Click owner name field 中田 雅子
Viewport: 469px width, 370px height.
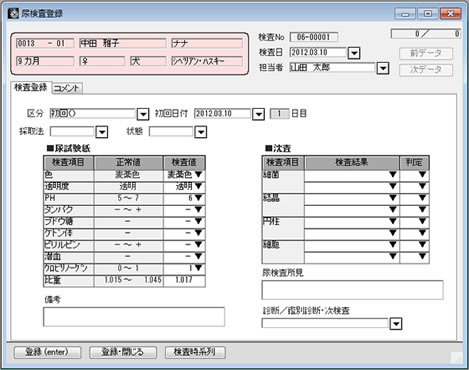pos(122,43)
